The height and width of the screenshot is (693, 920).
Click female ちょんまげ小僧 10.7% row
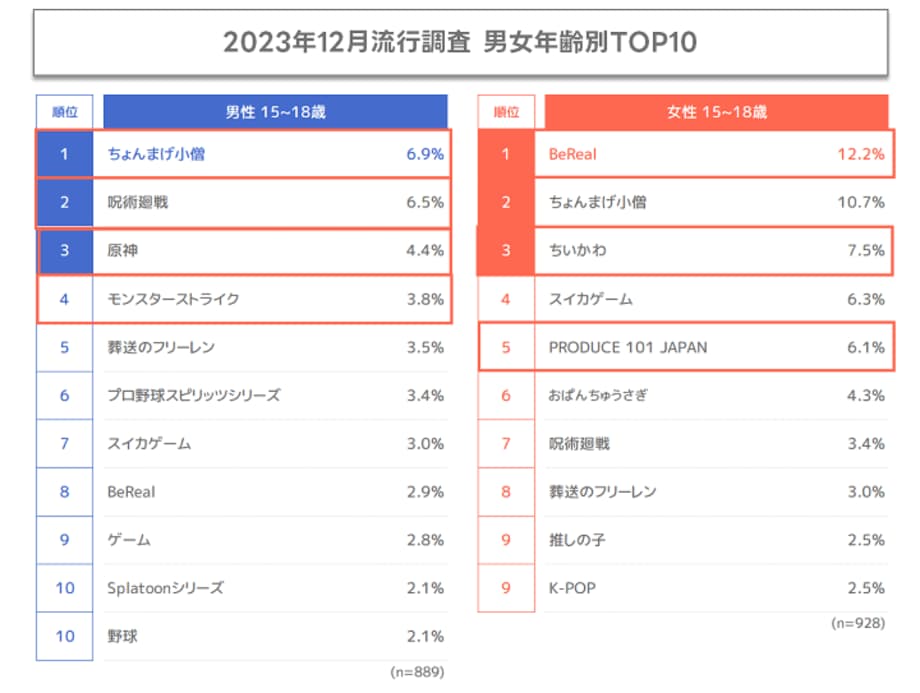pyautogui.click(x=684, y=202)
